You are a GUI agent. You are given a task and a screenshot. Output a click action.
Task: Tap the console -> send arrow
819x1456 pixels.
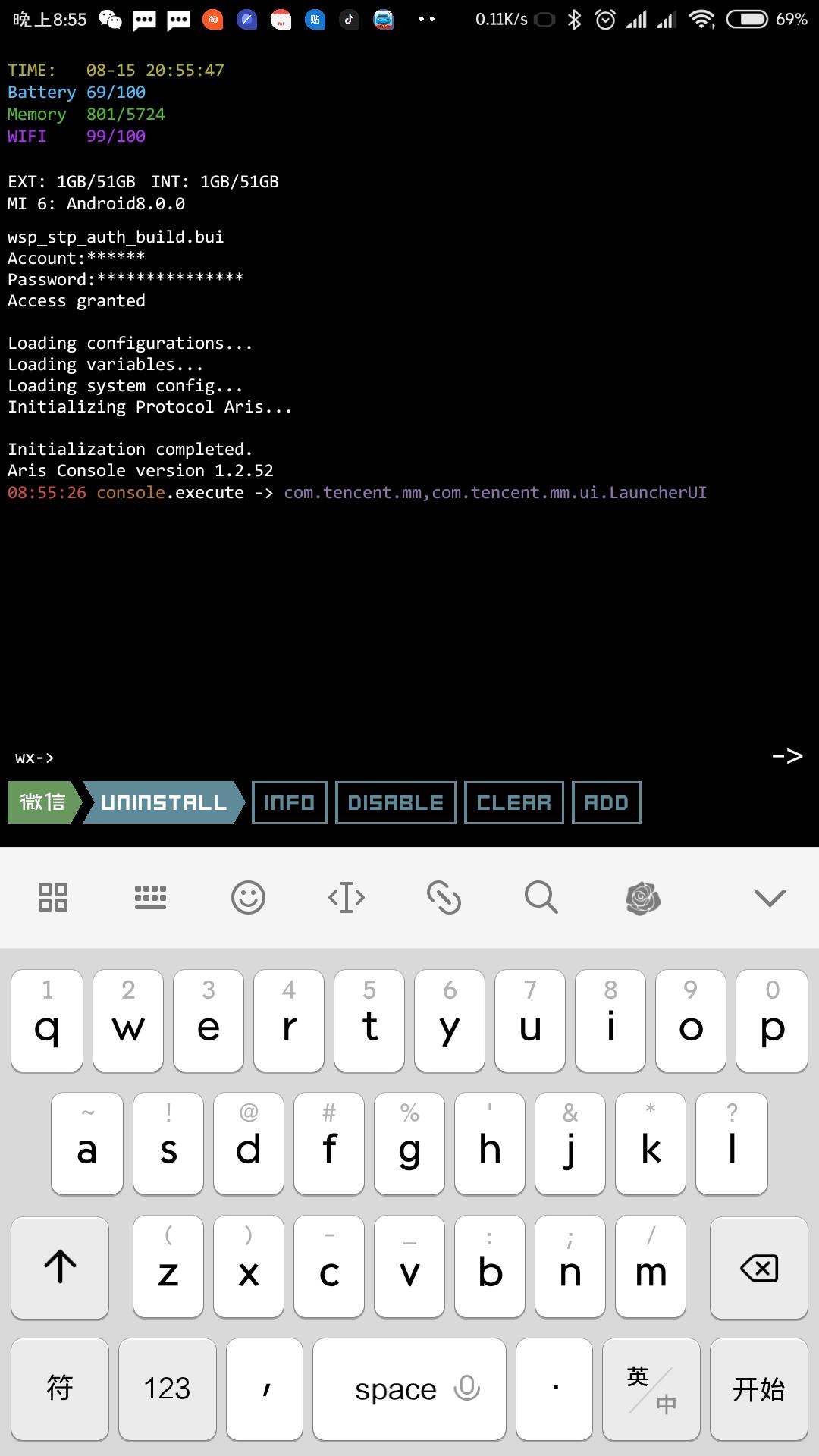(x=787, y=756)
